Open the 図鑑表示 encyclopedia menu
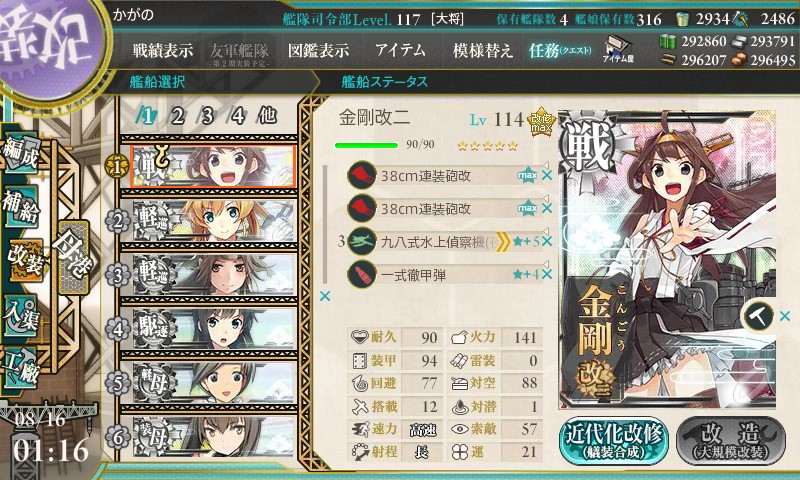Viewport: 800px width, 480px height. point(318,50)
